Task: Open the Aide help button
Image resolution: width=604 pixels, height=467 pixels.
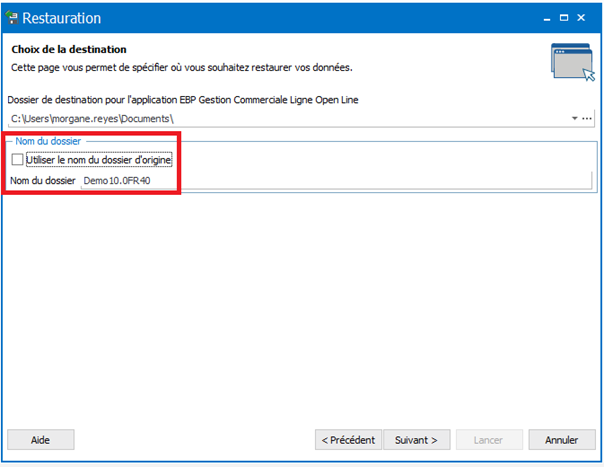Action: click(x=41, y=440)
